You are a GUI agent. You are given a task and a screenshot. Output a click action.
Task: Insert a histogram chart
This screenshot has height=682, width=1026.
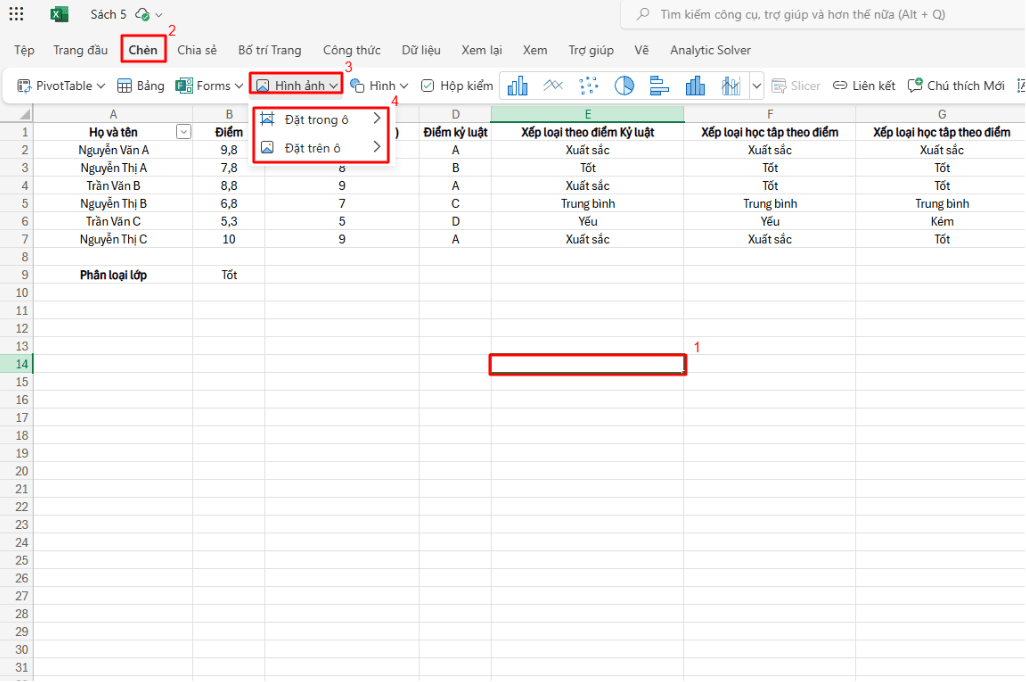[x=695, y=86]
